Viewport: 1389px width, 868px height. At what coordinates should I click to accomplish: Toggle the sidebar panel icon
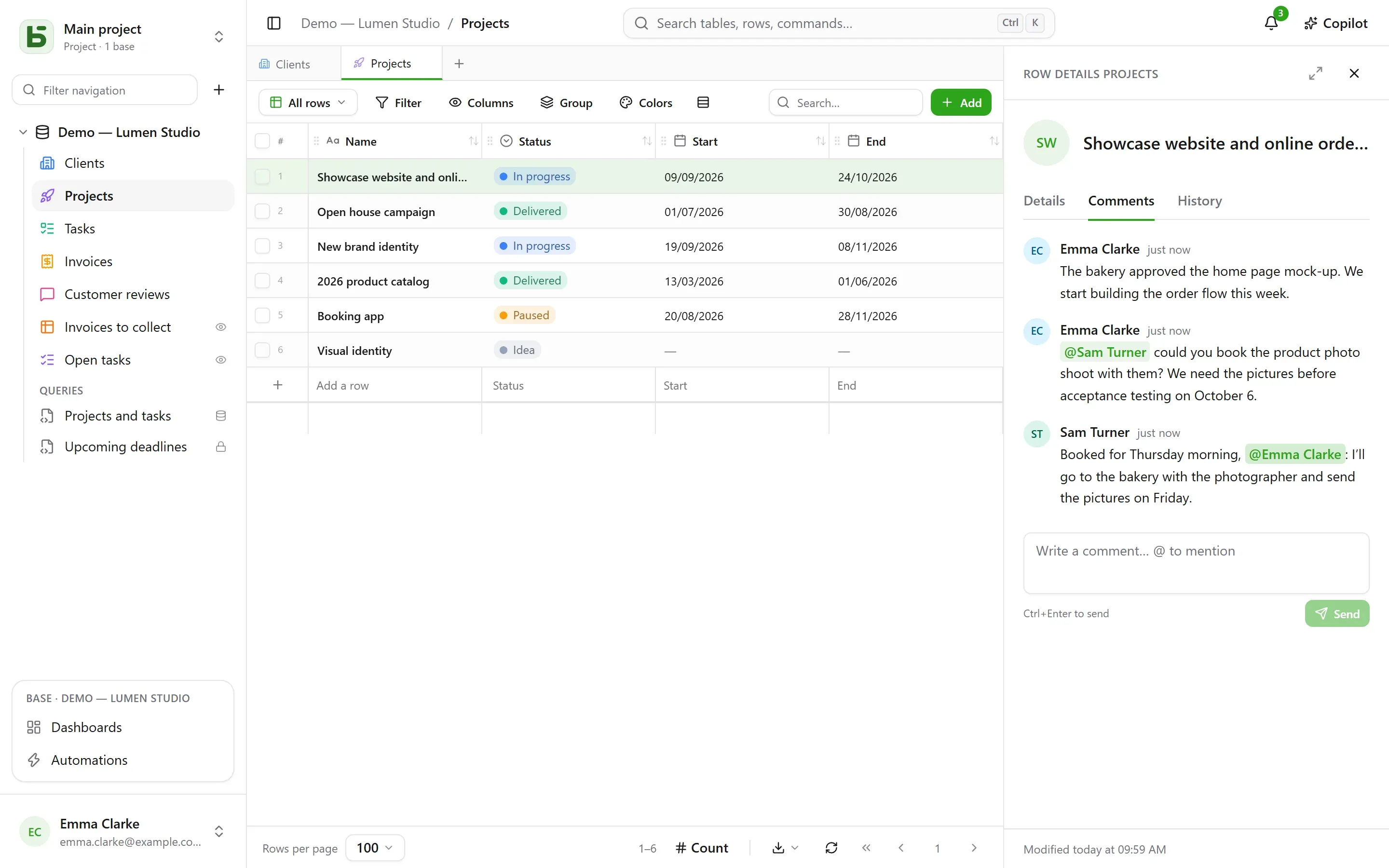pos(274,23)
